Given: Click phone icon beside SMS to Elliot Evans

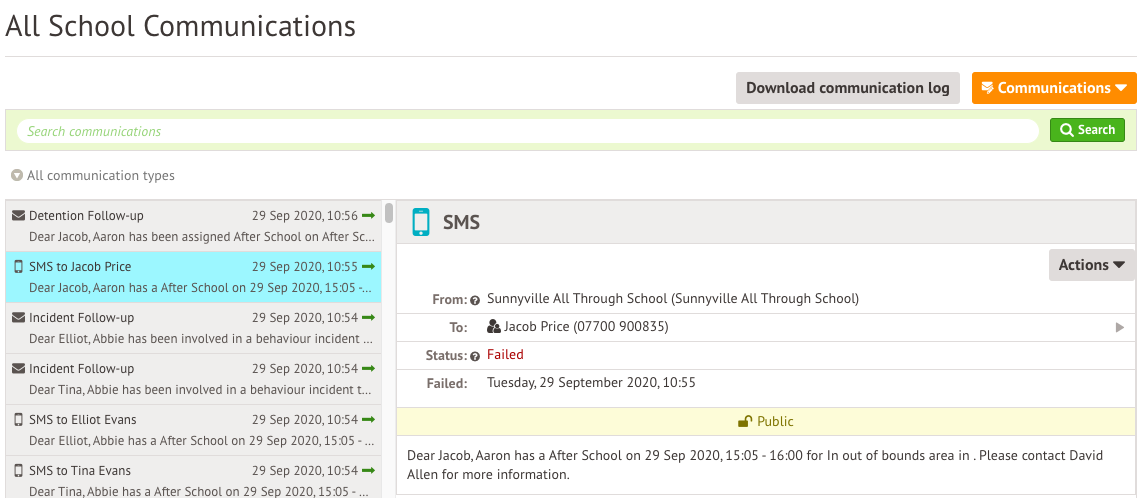Looking at the screenshot, I should 18,420.
